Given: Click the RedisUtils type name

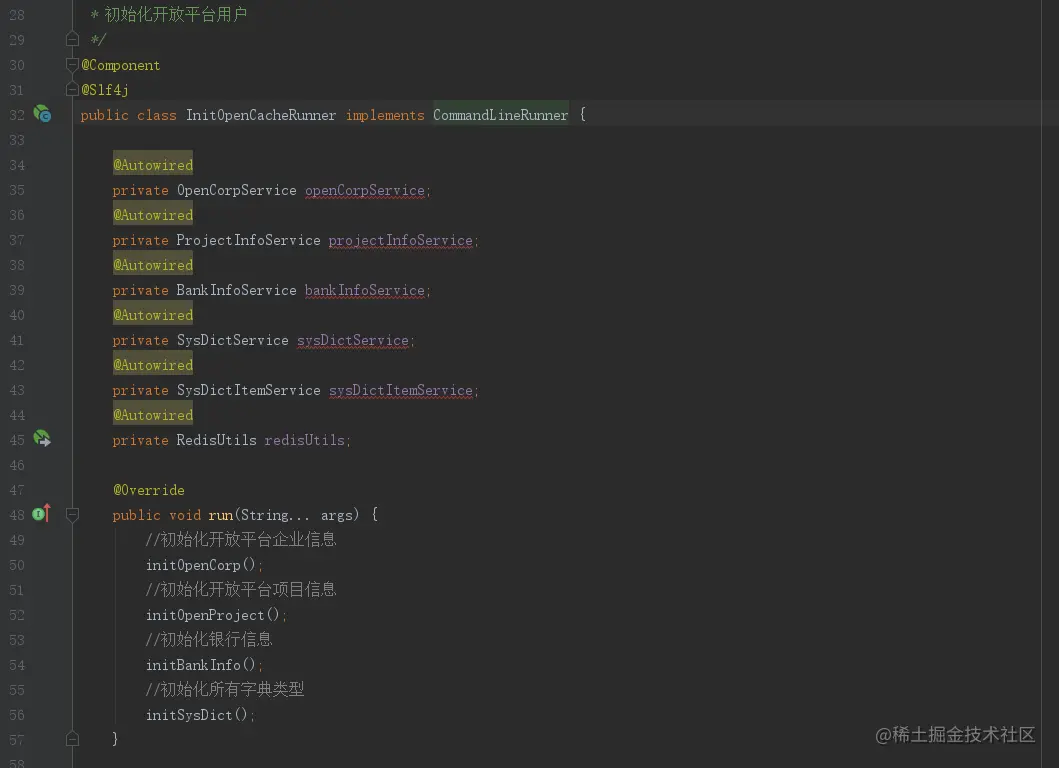Looking at the screenshot, I should point(217,440).
